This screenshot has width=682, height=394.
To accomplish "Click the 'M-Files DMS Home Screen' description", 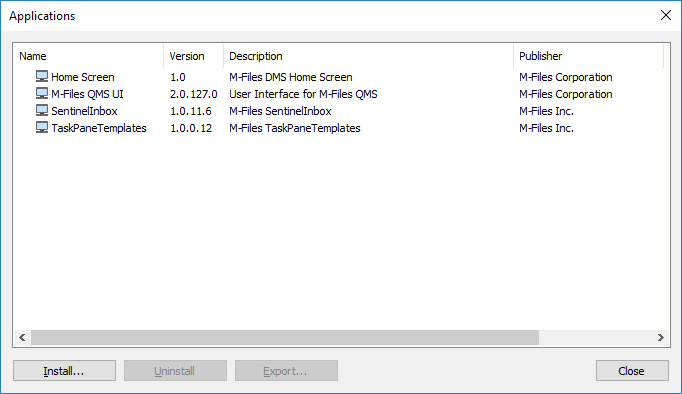I will [x=291, y=77].
